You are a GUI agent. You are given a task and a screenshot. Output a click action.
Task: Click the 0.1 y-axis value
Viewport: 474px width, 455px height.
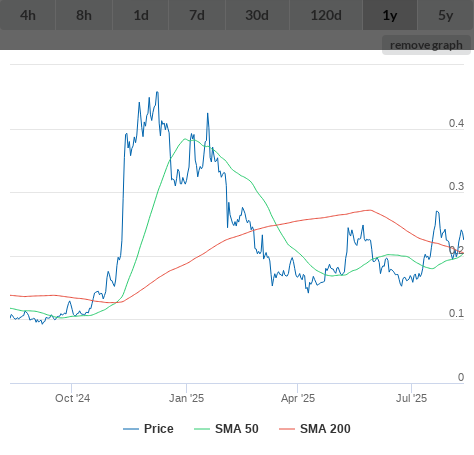(x=456, y=313)
